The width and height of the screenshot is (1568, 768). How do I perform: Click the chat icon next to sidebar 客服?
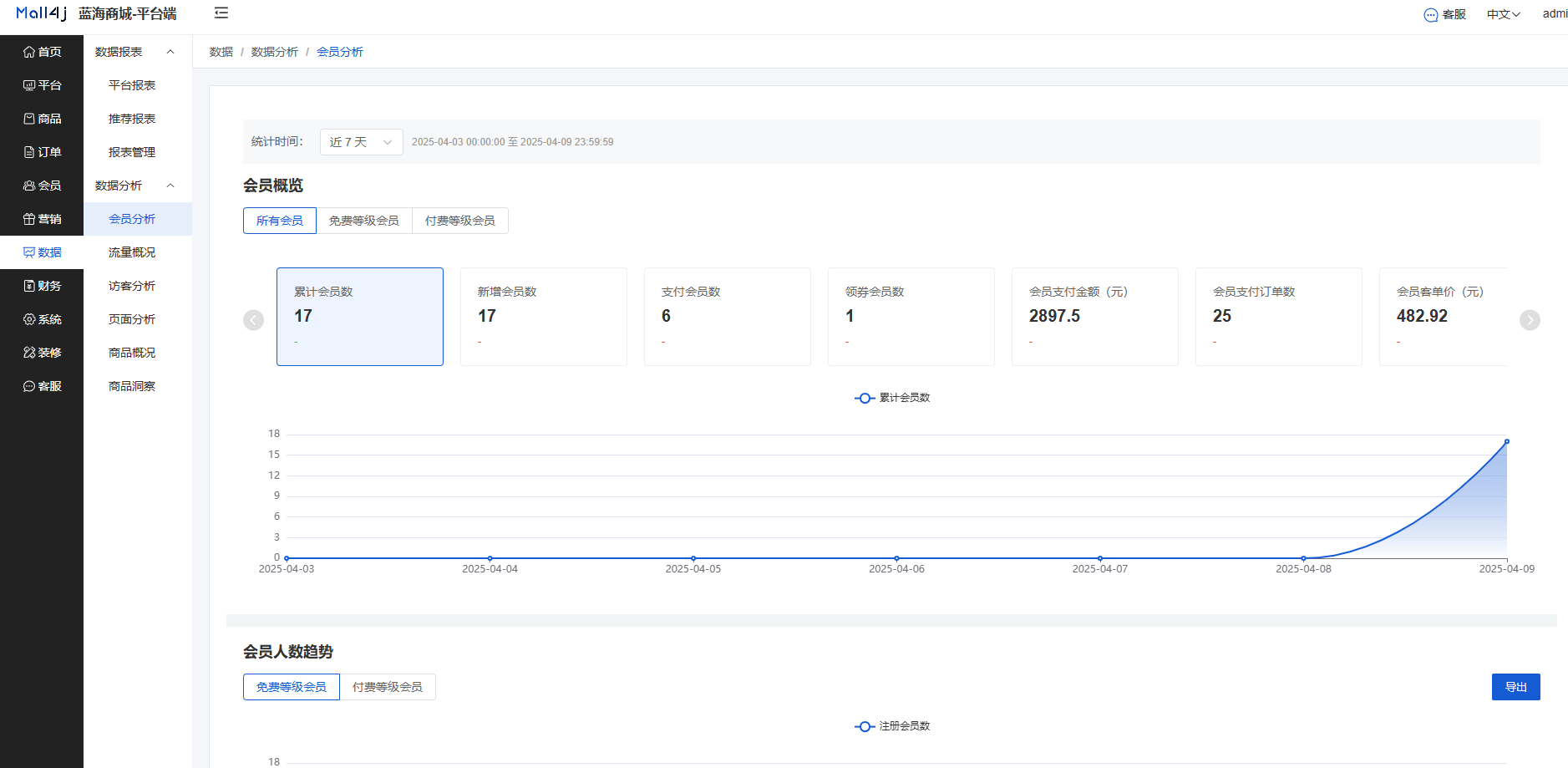point(29,386)
